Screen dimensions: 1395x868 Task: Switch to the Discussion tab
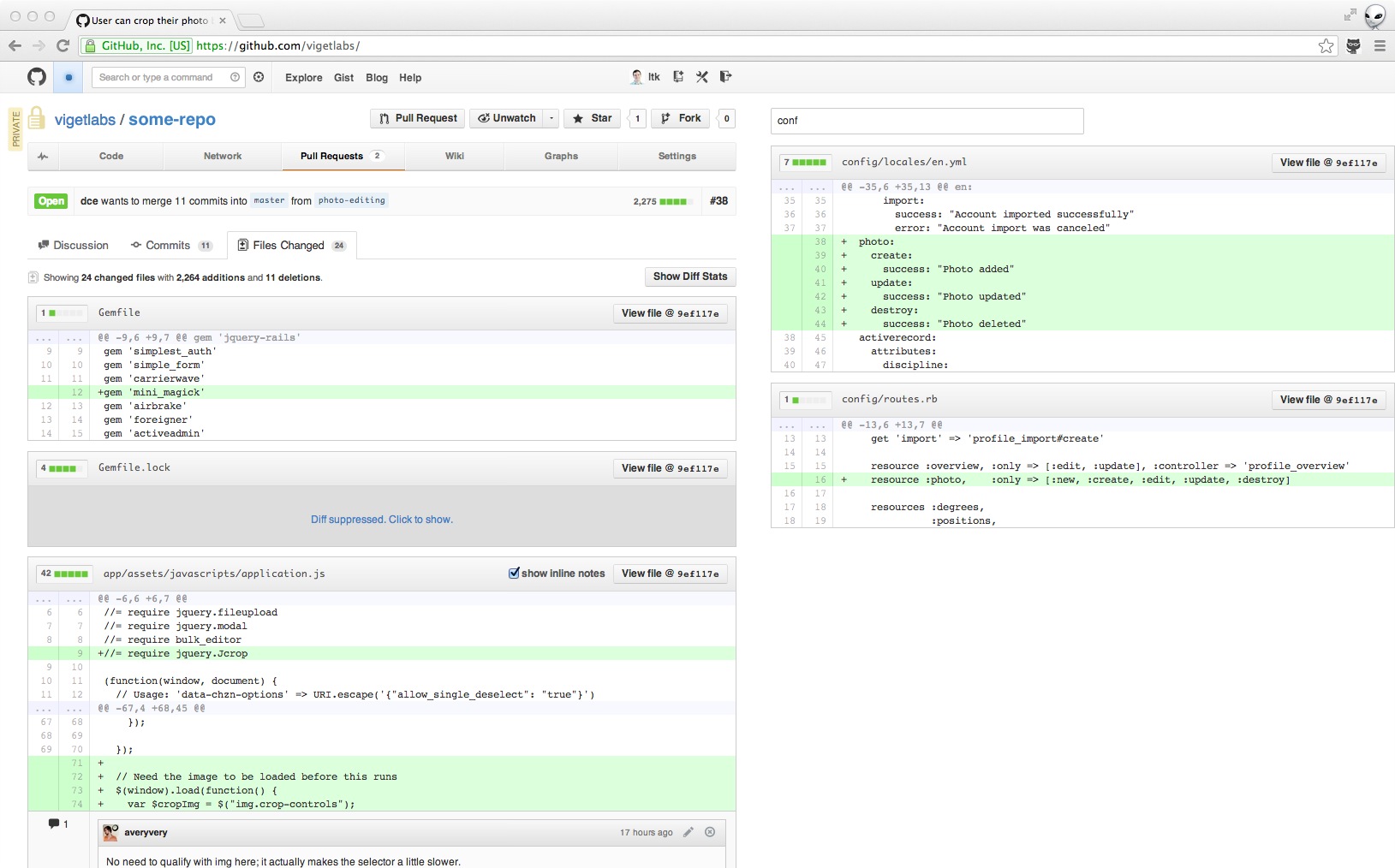coord(74,246)
